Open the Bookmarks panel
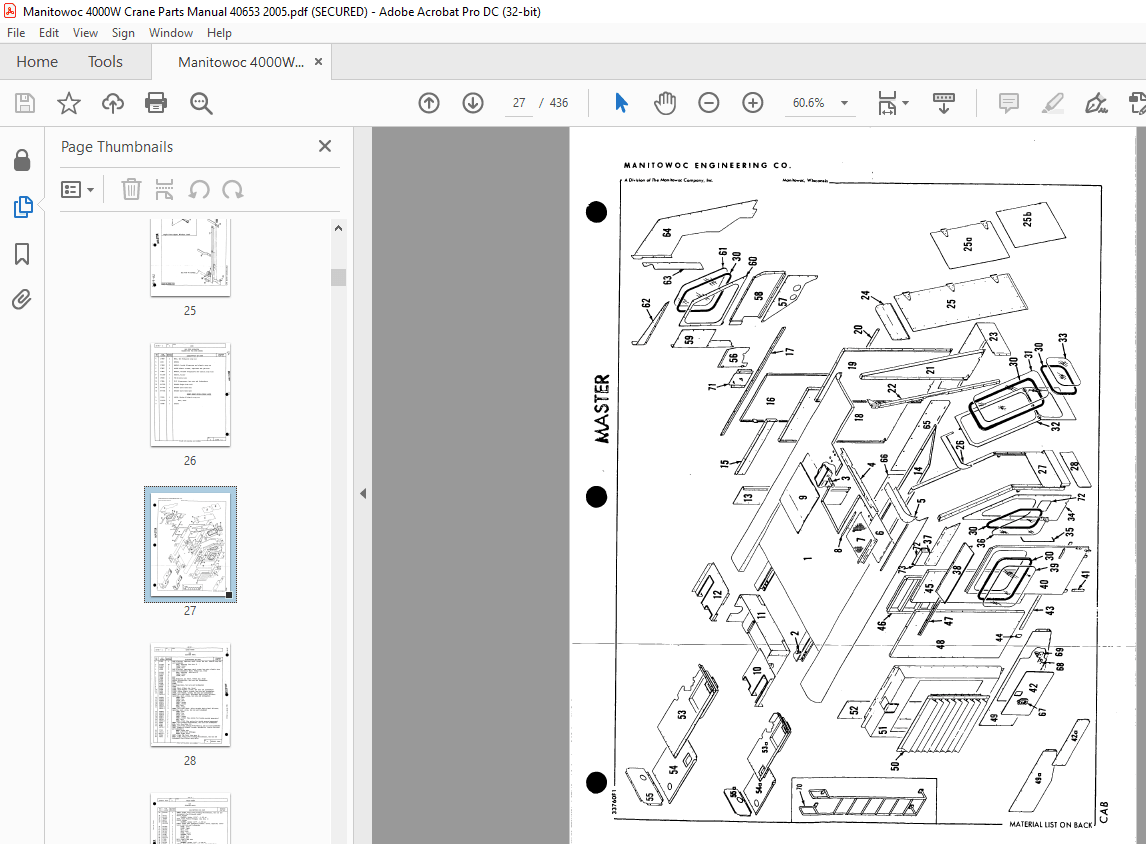Image resolution: width=1146 pixels, height=844 pixels. [x=22, y=255]
